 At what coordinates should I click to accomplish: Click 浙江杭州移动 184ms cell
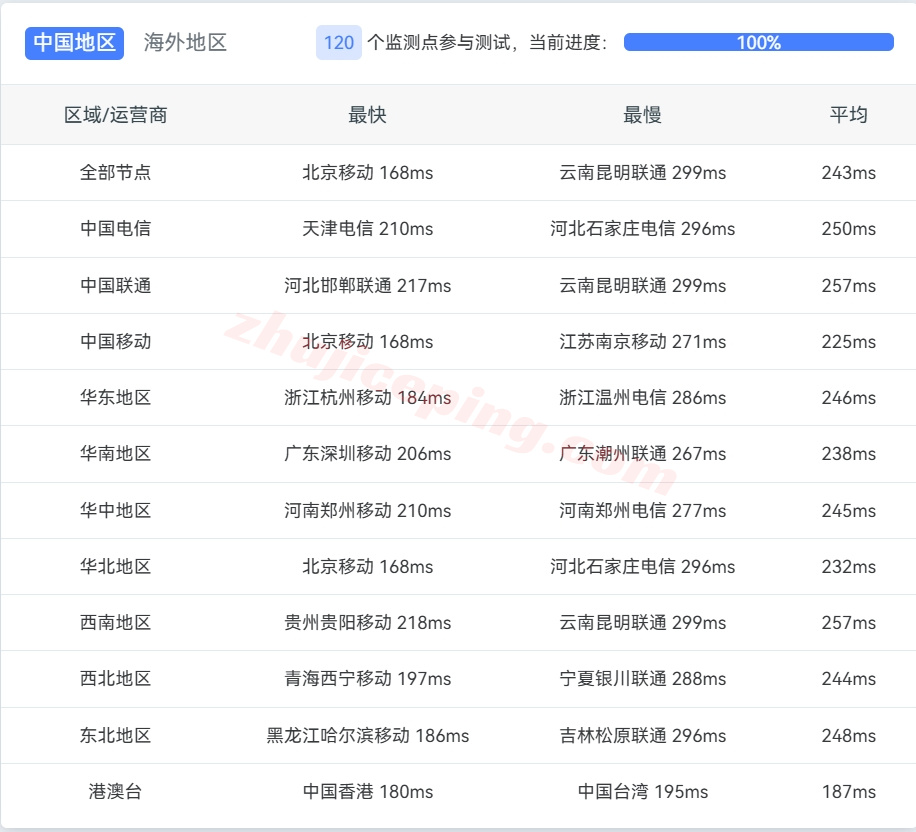(367, 397)
